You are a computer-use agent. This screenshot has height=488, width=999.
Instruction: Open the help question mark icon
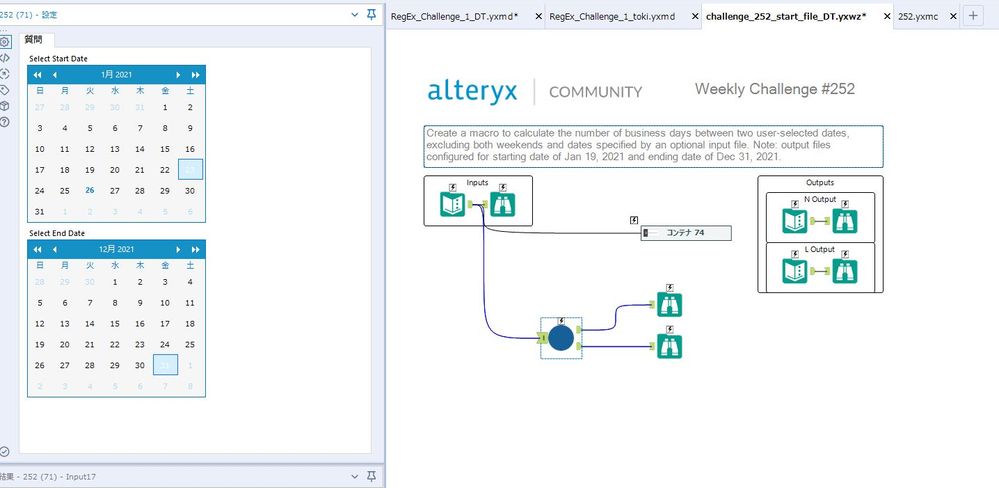point(4,122)
